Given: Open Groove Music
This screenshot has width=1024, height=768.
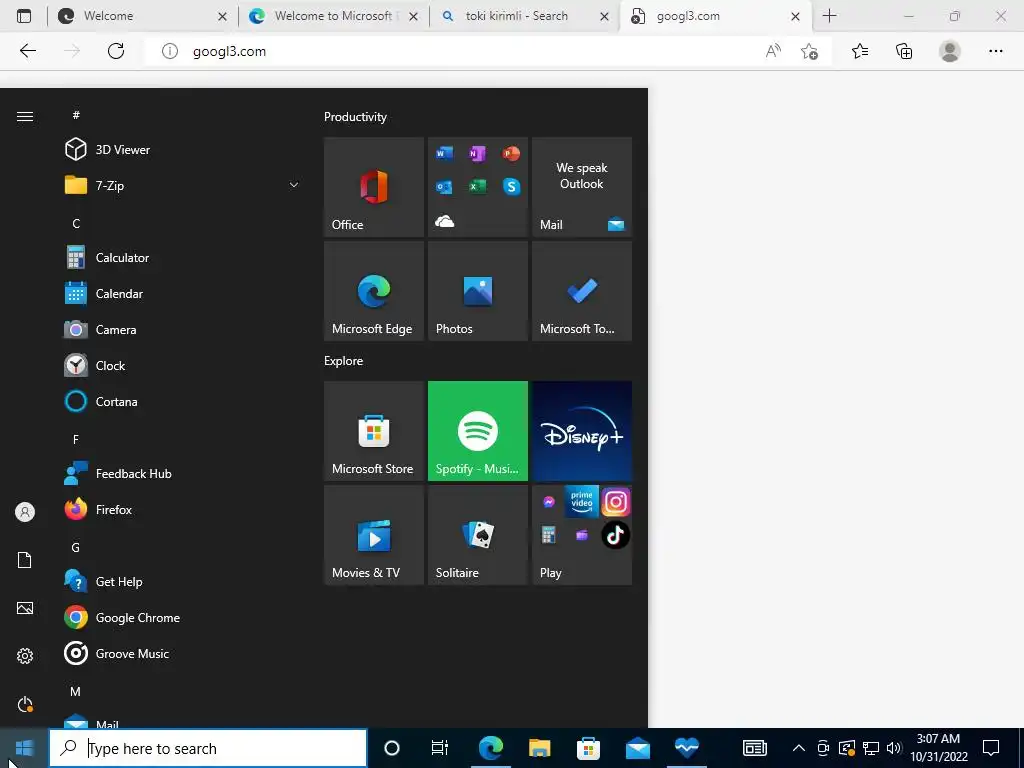Looking at the screenshot, I should (183, 653).
